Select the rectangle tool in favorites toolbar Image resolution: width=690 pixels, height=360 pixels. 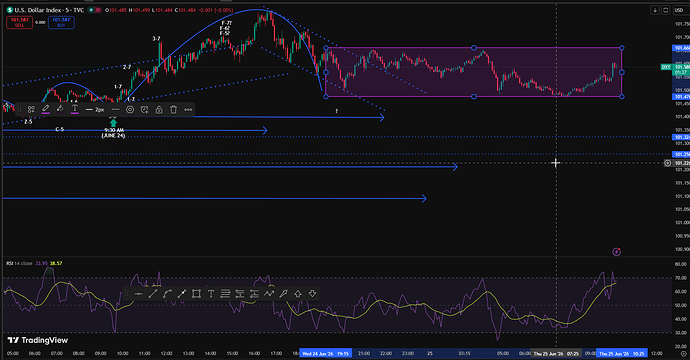tap(196, 294)
